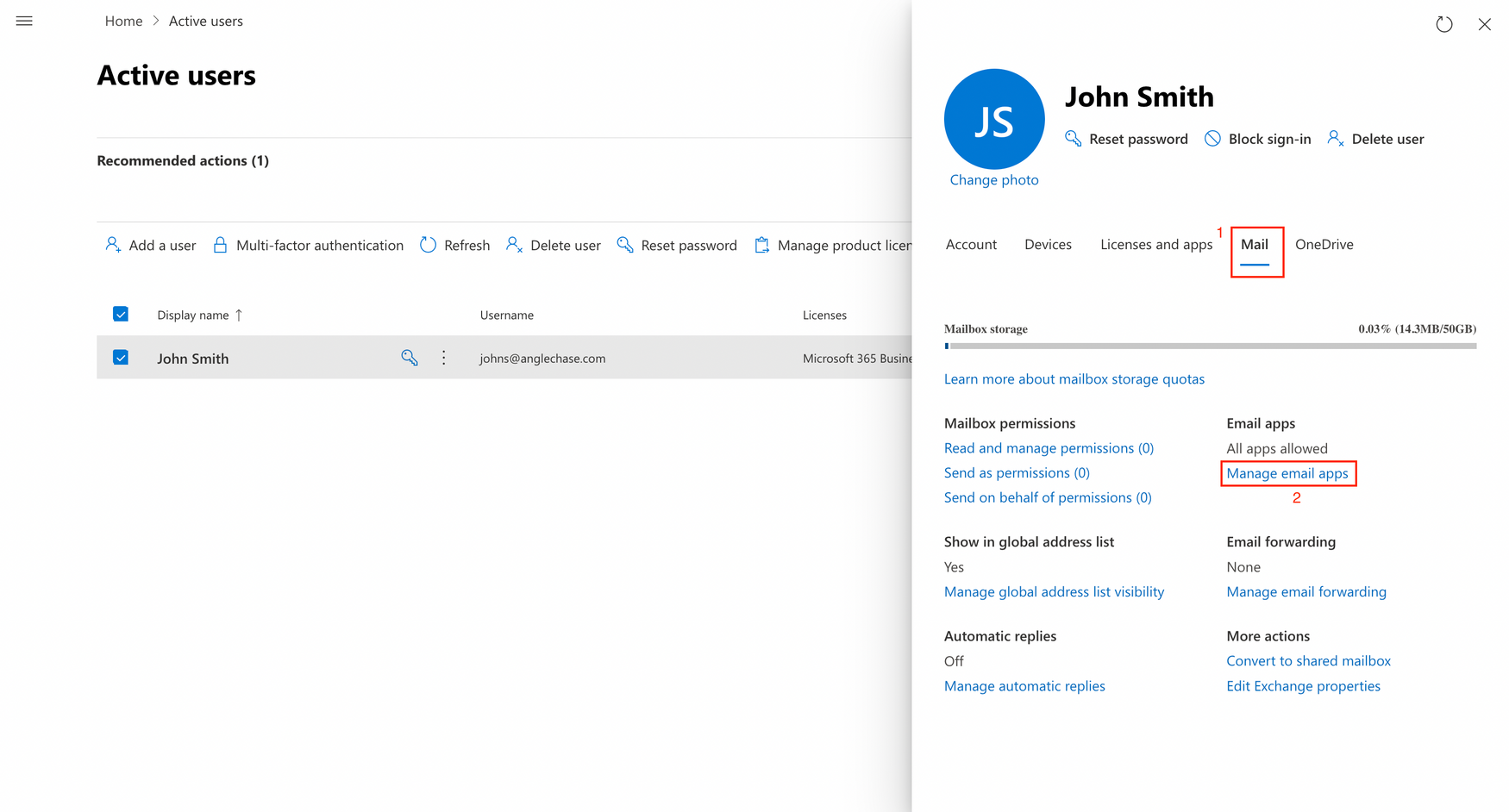This screenshot has height=812, width=1509.
Task: Open Send as permissions link
Action: coord(1017,472)
